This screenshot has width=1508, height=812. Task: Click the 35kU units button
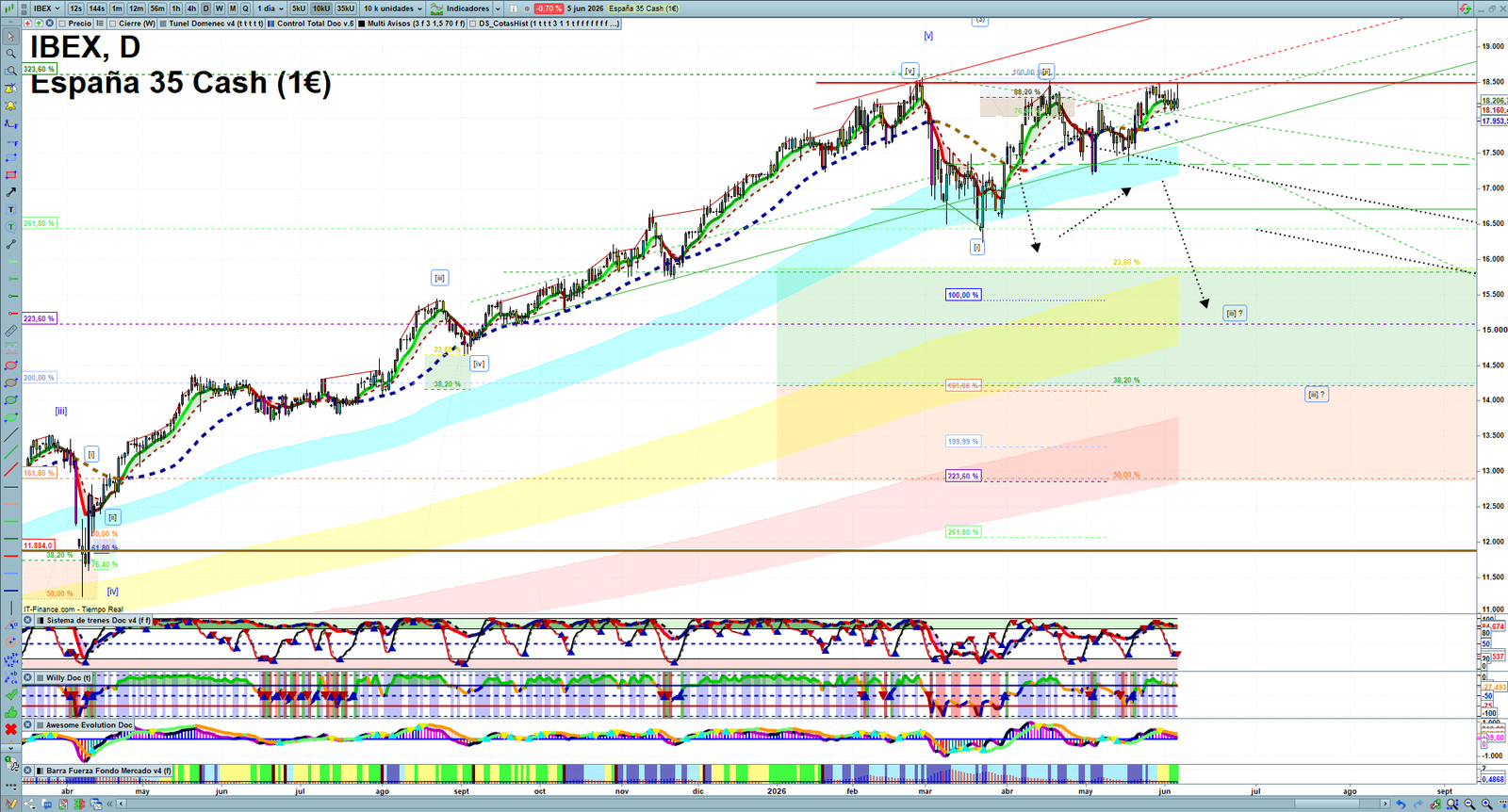click(346, 8)
